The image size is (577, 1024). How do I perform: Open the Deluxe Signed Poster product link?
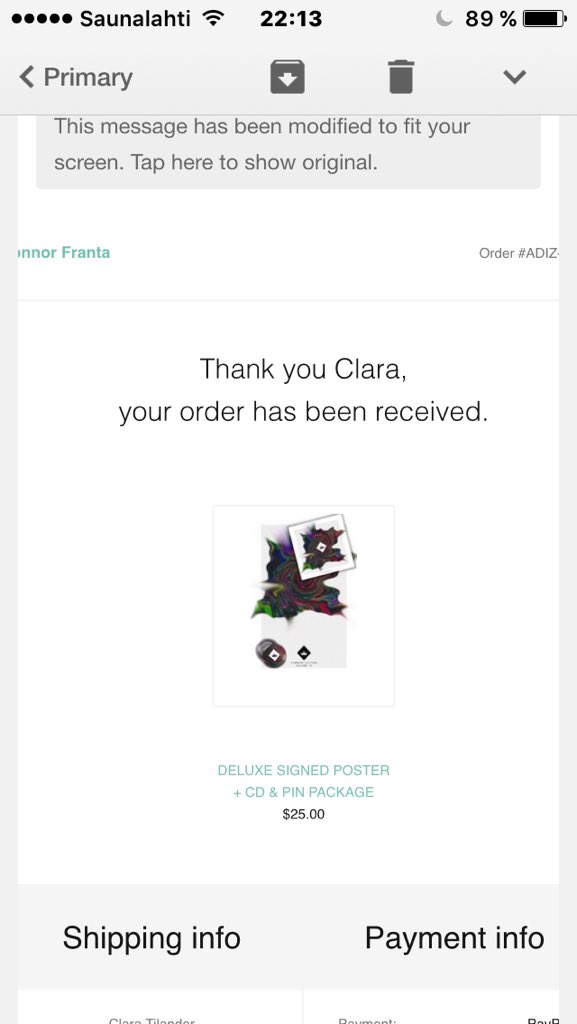[x=304, y=781]
